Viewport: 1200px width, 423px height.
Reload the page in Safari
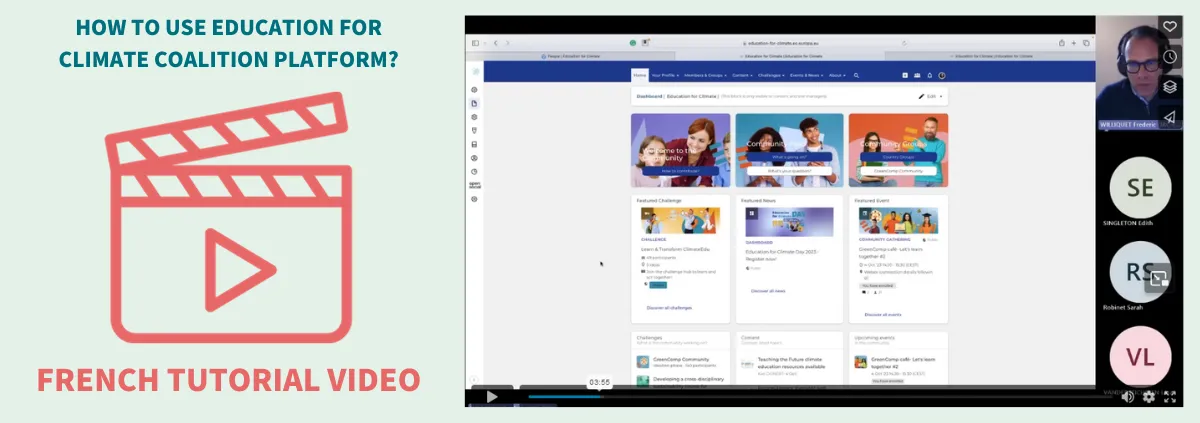click(x=905, y=43)
